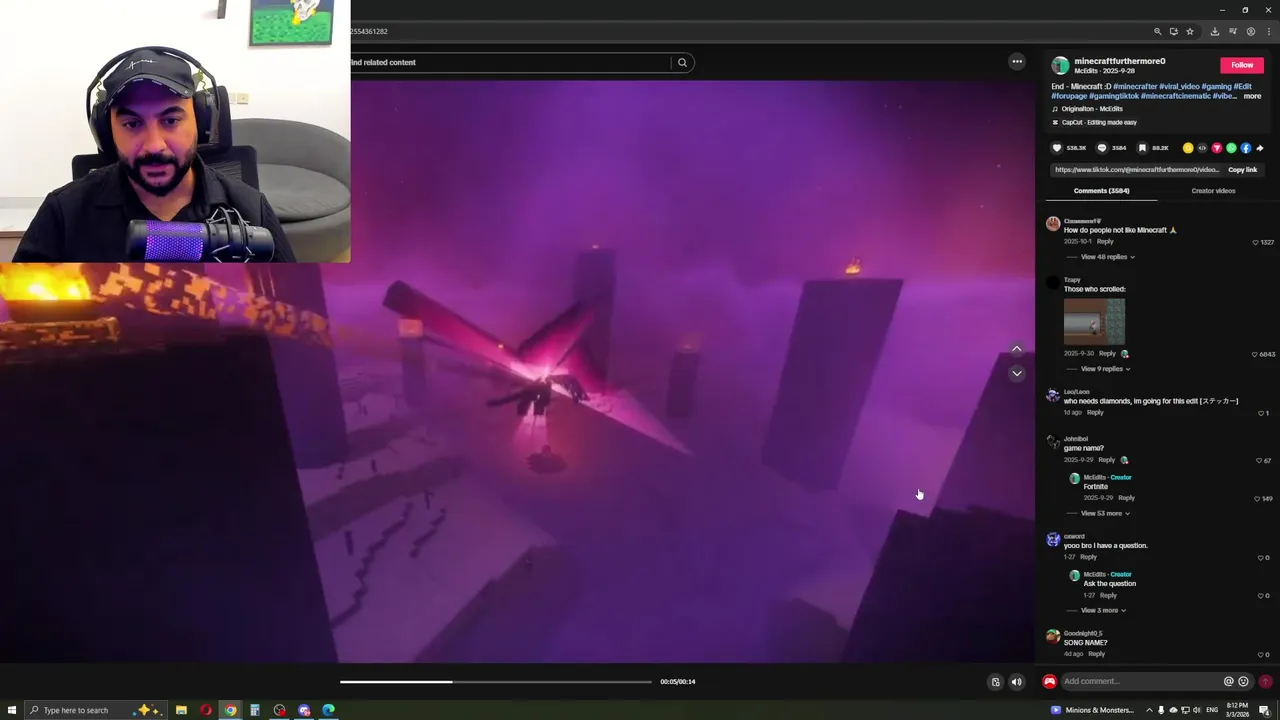The width and height of the screenshot is (1280, 720).
Task: Expand 'View 3 more' replies
Action: pos(1103,611)
